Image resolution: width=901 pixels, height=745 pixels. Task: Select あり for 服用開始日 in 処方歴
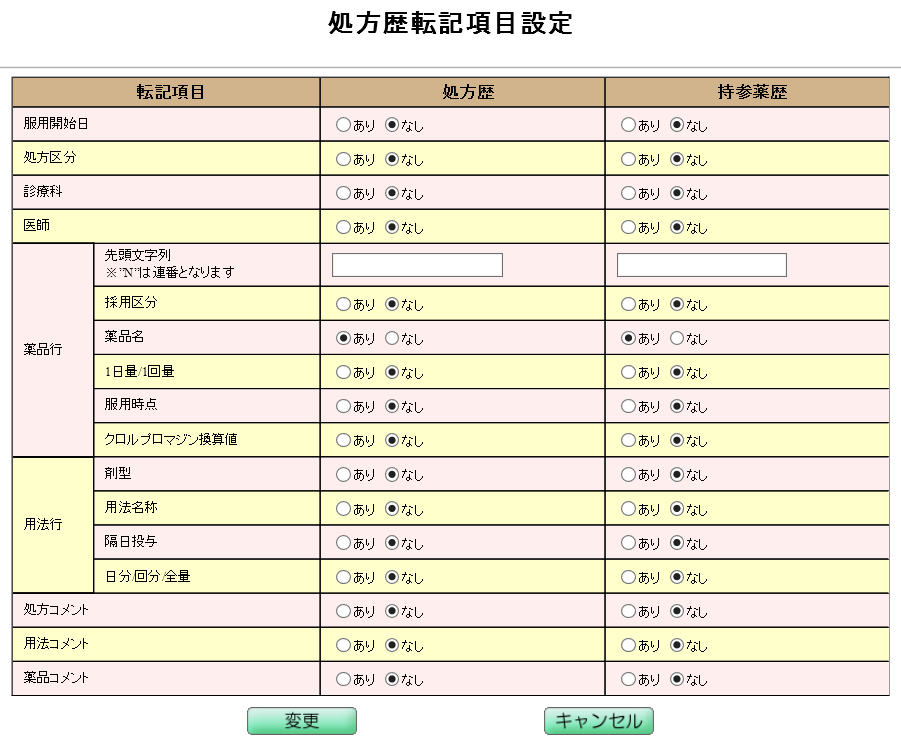(344, 125)
